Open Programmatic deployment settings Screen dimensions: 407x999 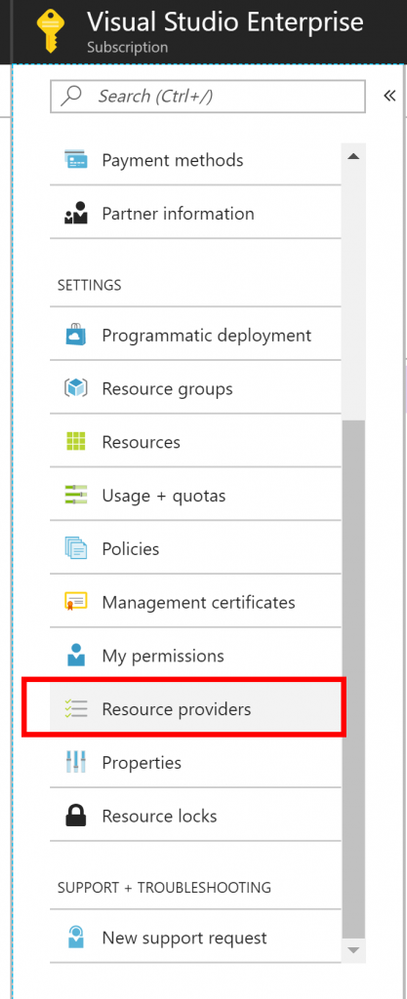point(196,334)
